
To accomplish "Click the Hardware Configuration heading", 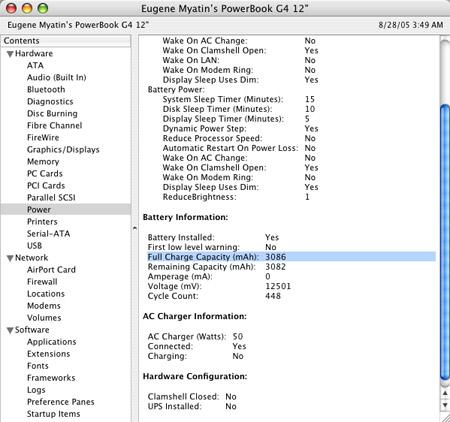I will [195, 376].
